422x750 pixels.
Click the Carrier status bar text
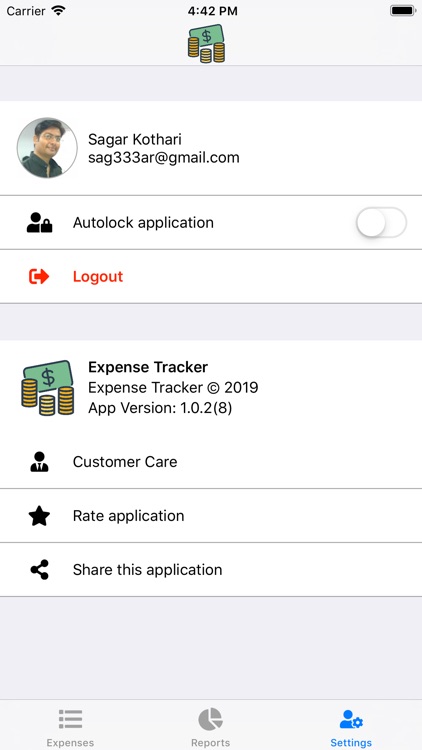coord(26,11)
